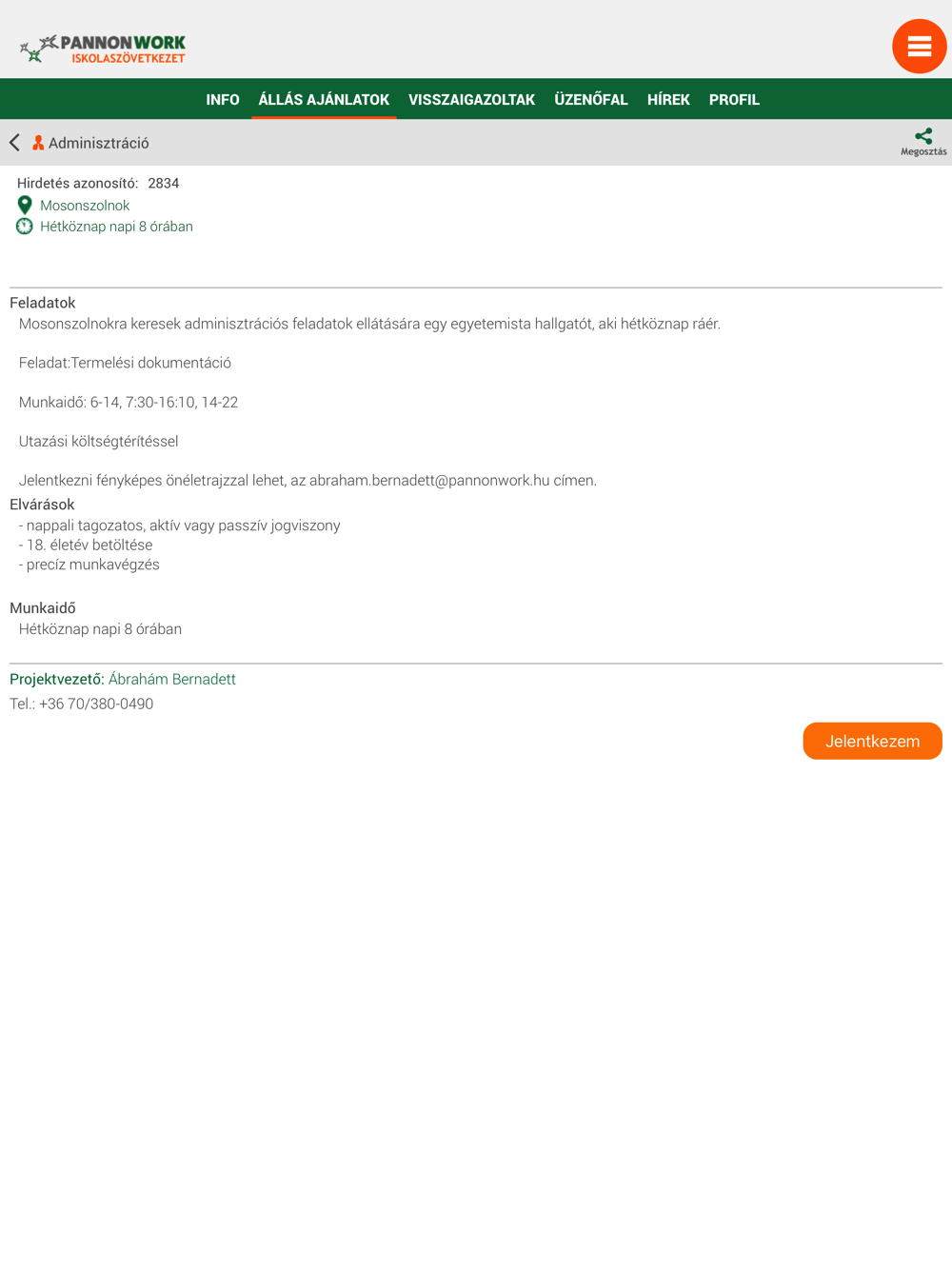Open the ÜZENŐFAL tab

point(591,99)
